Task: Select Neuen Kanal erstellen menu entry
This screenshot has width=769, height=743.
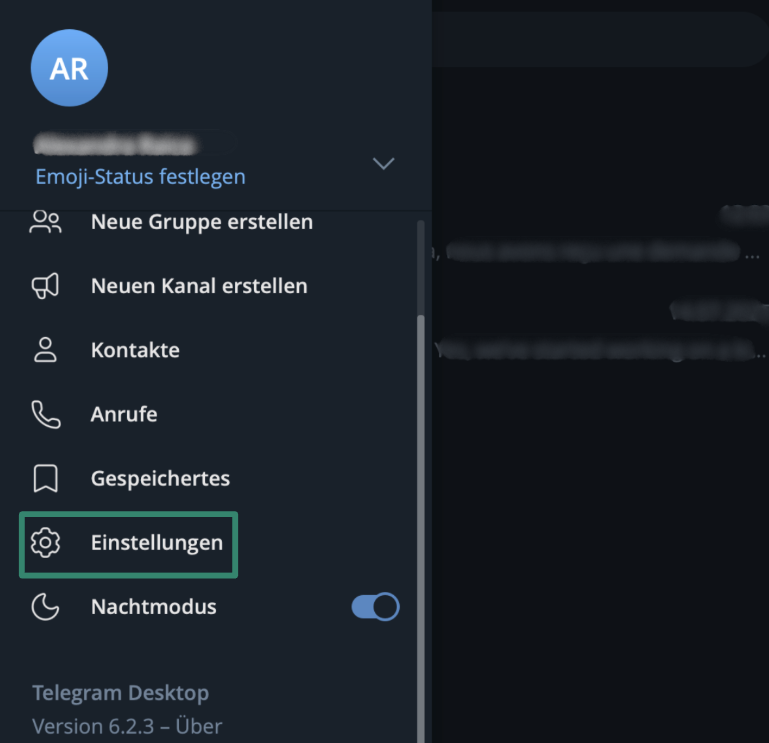Action: (199, 286)
